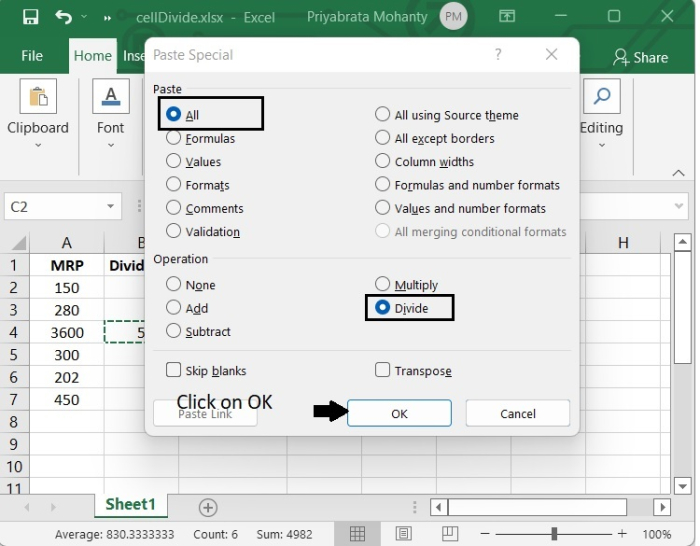Enable the Skip blanks checkbox

coord(173,370)
